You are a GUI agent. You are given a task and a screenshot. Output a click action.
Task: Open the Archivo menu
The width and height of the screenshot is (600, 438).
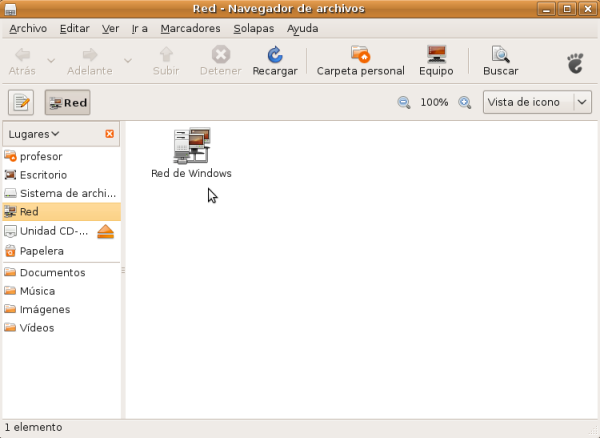click(x=28, y=29)
